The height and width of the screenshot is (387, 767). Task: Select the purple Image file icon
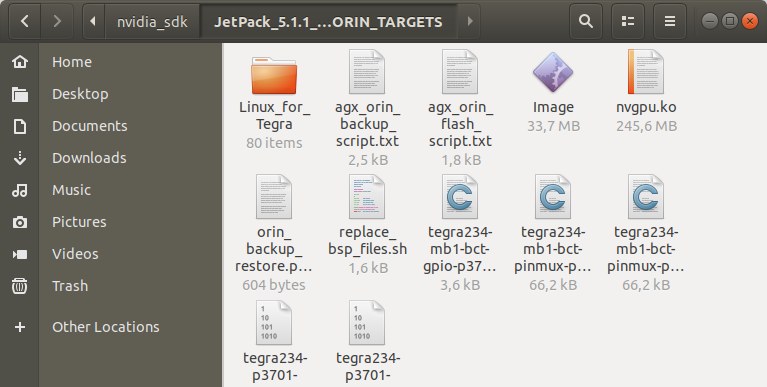(x=553, y=73)
